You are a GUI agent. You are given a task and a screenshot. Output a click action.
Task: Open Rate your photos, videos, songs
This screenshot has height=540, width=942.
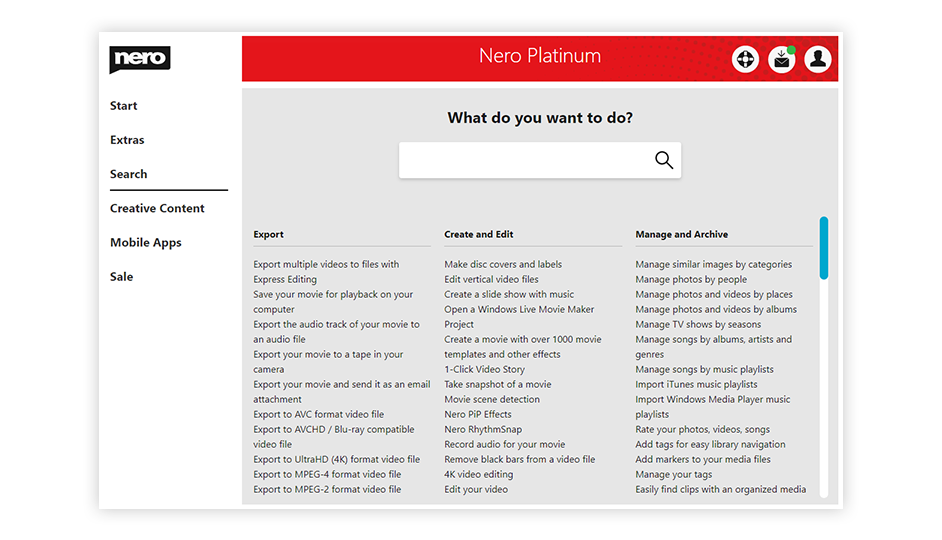tap(702, 429)
